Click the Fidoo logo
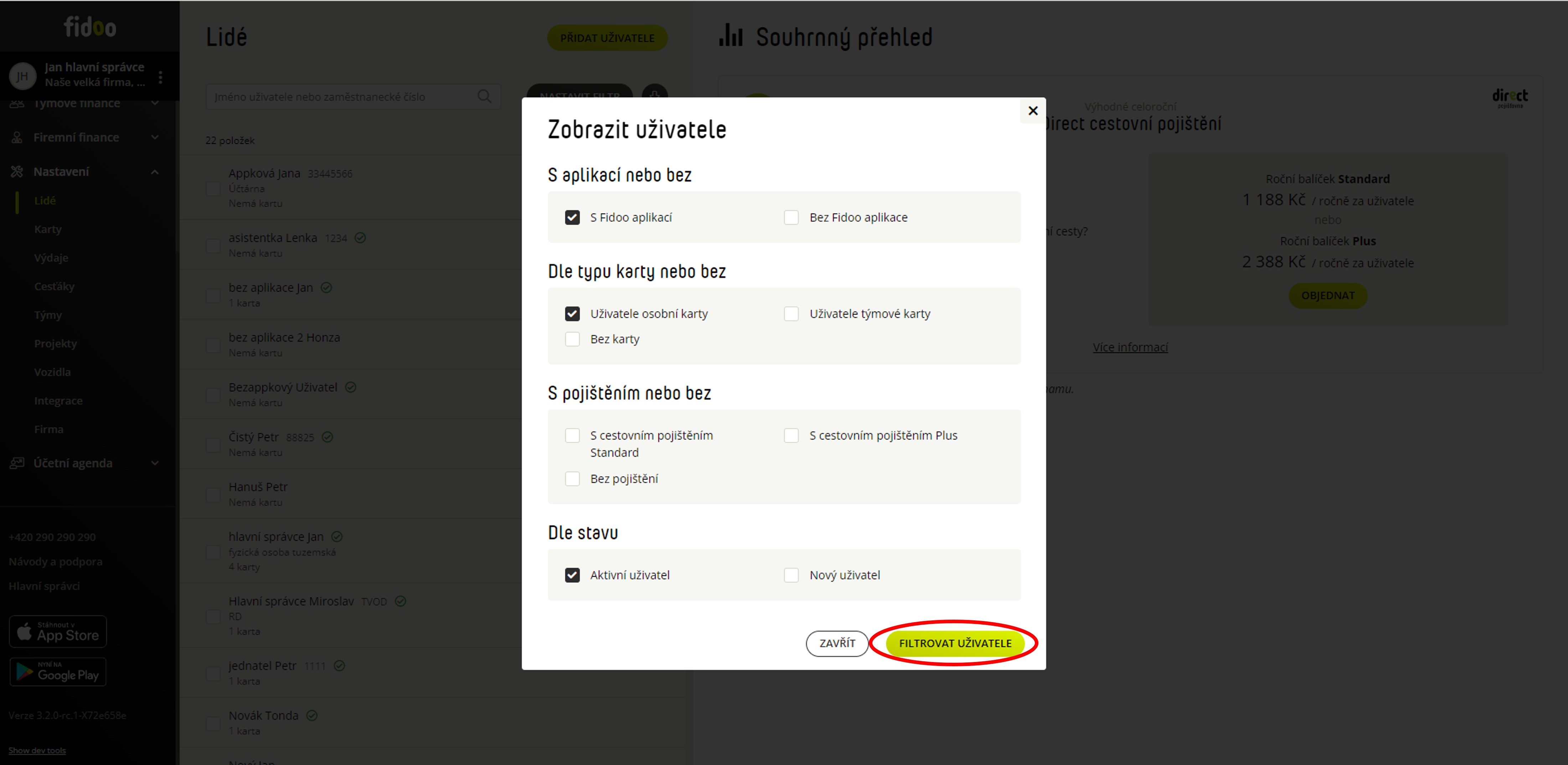Image resolution: width=1568 pixels, height=765 pixels. point(90,27)
